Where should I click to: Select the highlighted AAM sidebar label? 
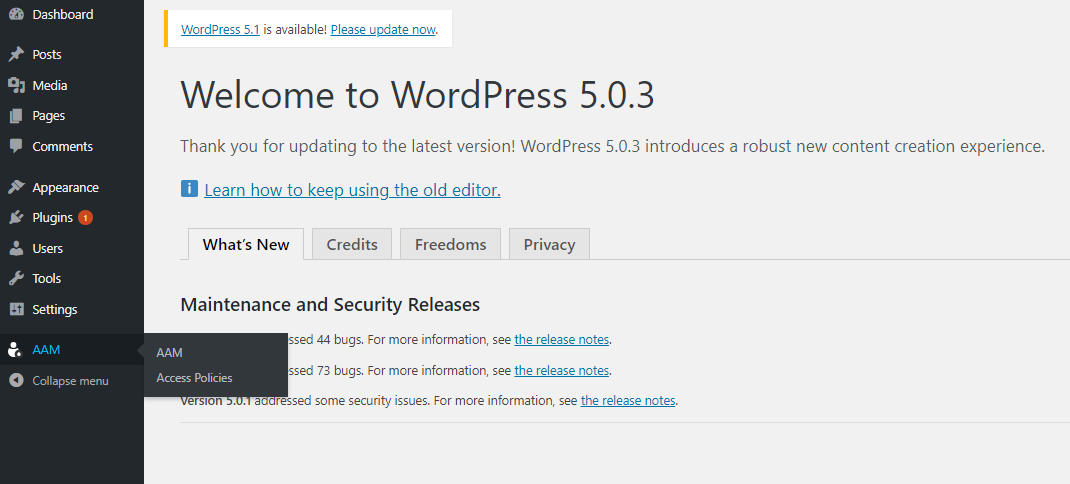point(46,350)
